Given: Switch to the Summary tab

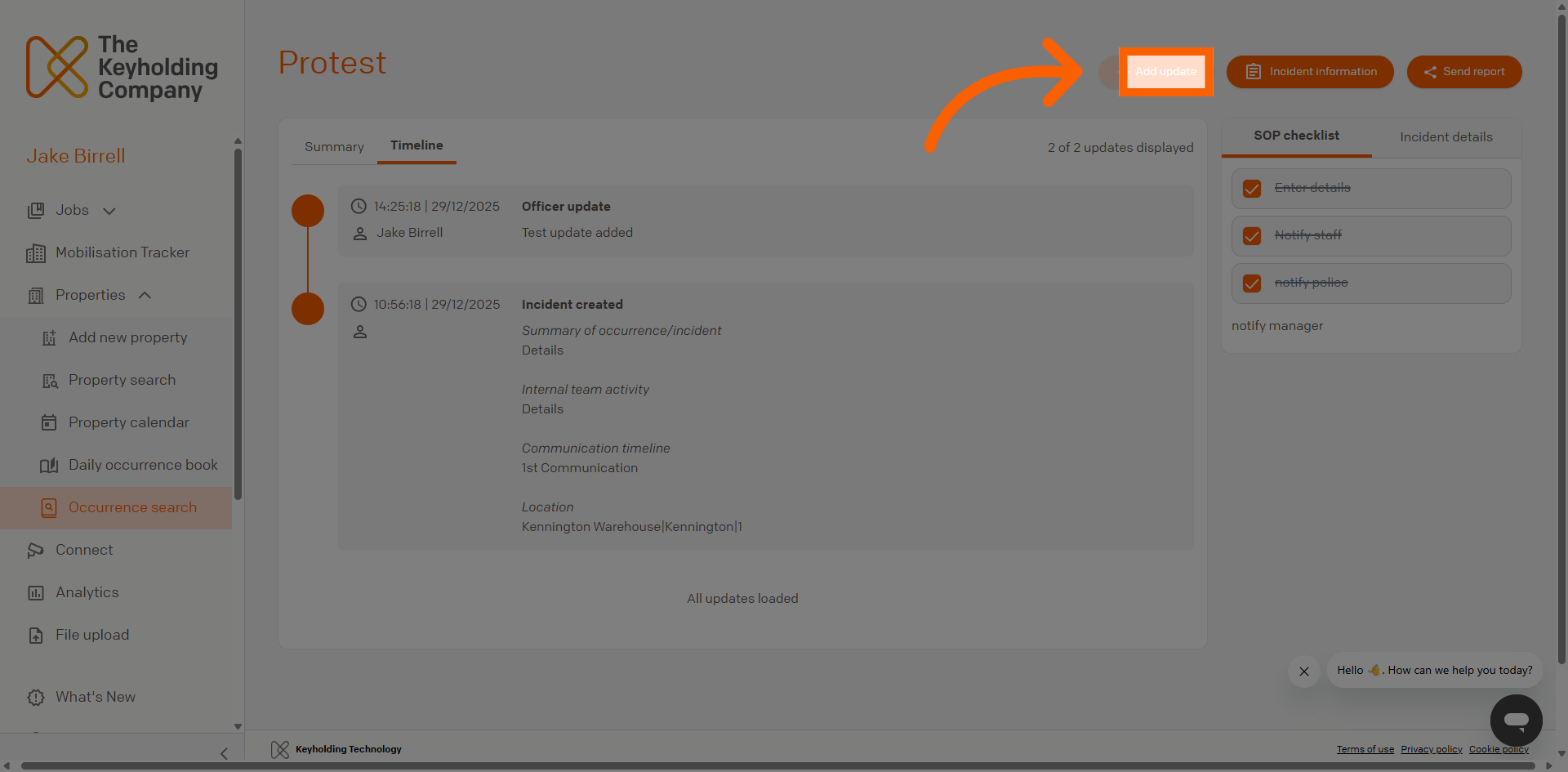Looking at the screenshot, I should tap(334, 147).
